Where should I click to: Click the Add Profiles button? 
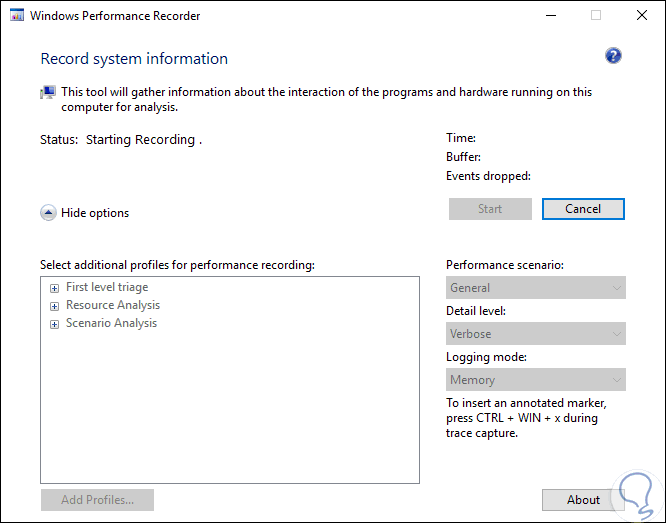point(97,500)
